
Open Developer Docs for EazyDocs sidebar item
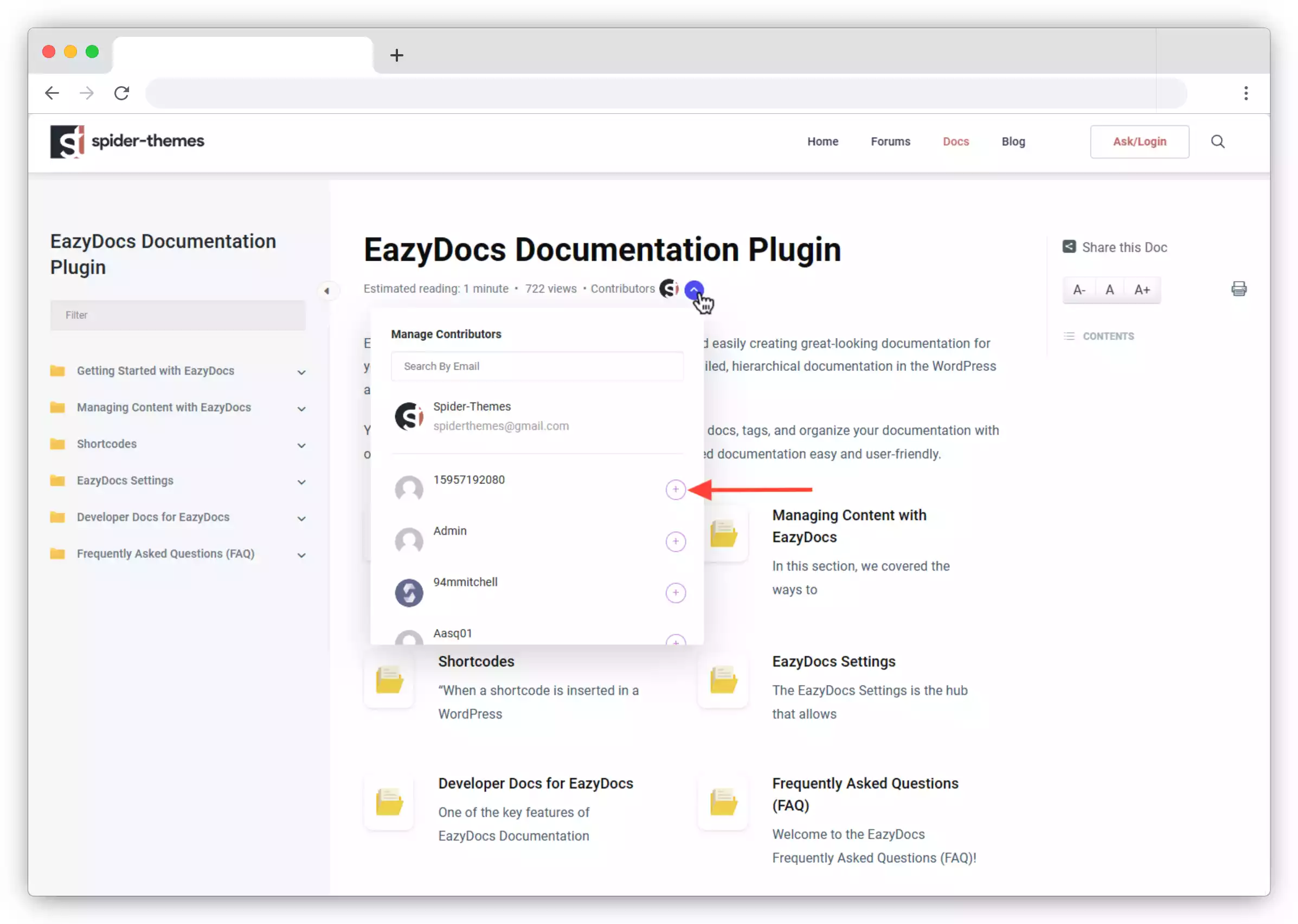tap(152, 516)
